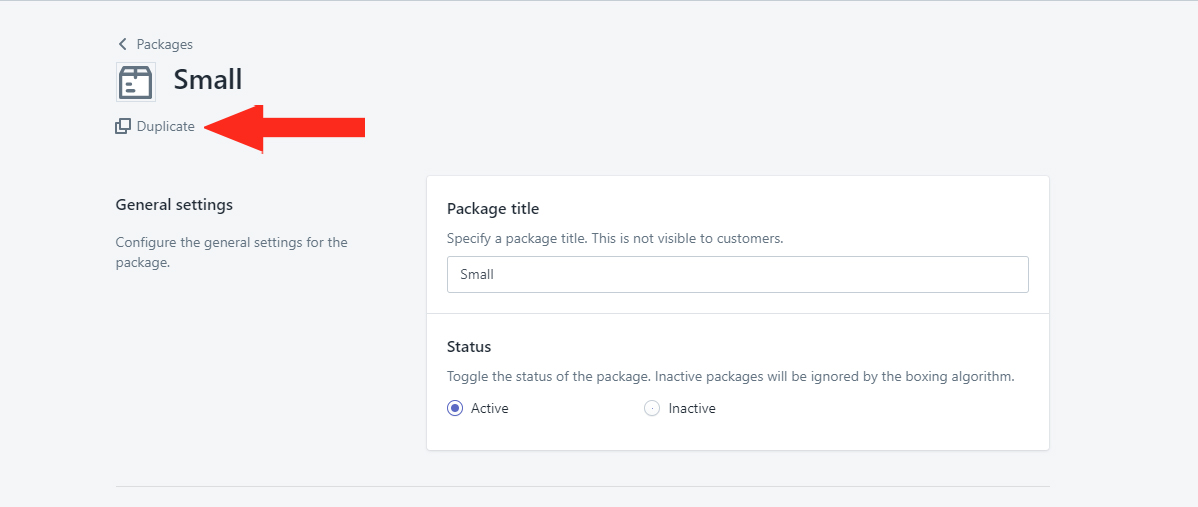Click the Inactive label text

692,409
